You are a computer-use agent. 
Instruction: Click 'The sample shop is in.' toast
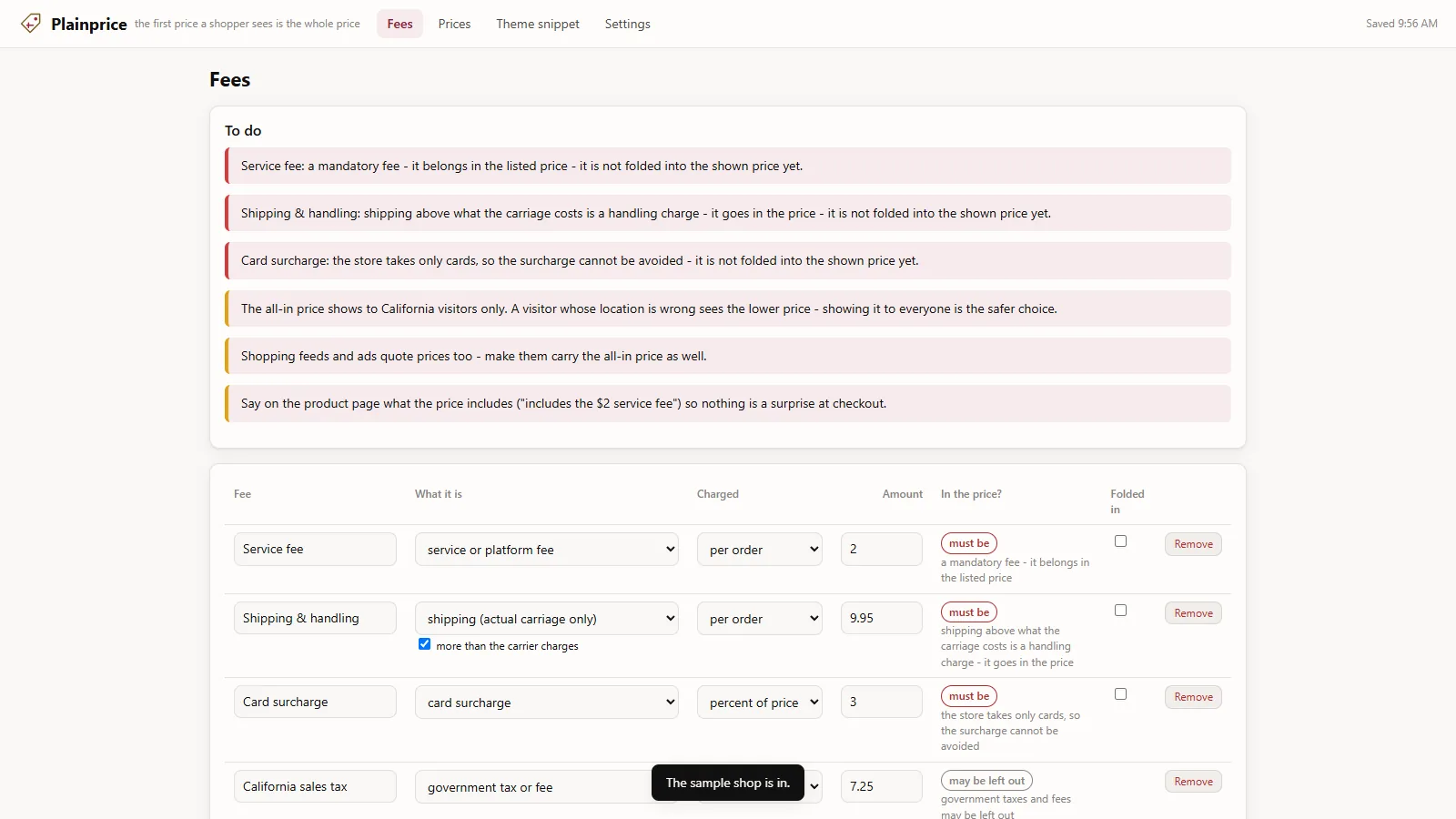click(x=728, y=783)
